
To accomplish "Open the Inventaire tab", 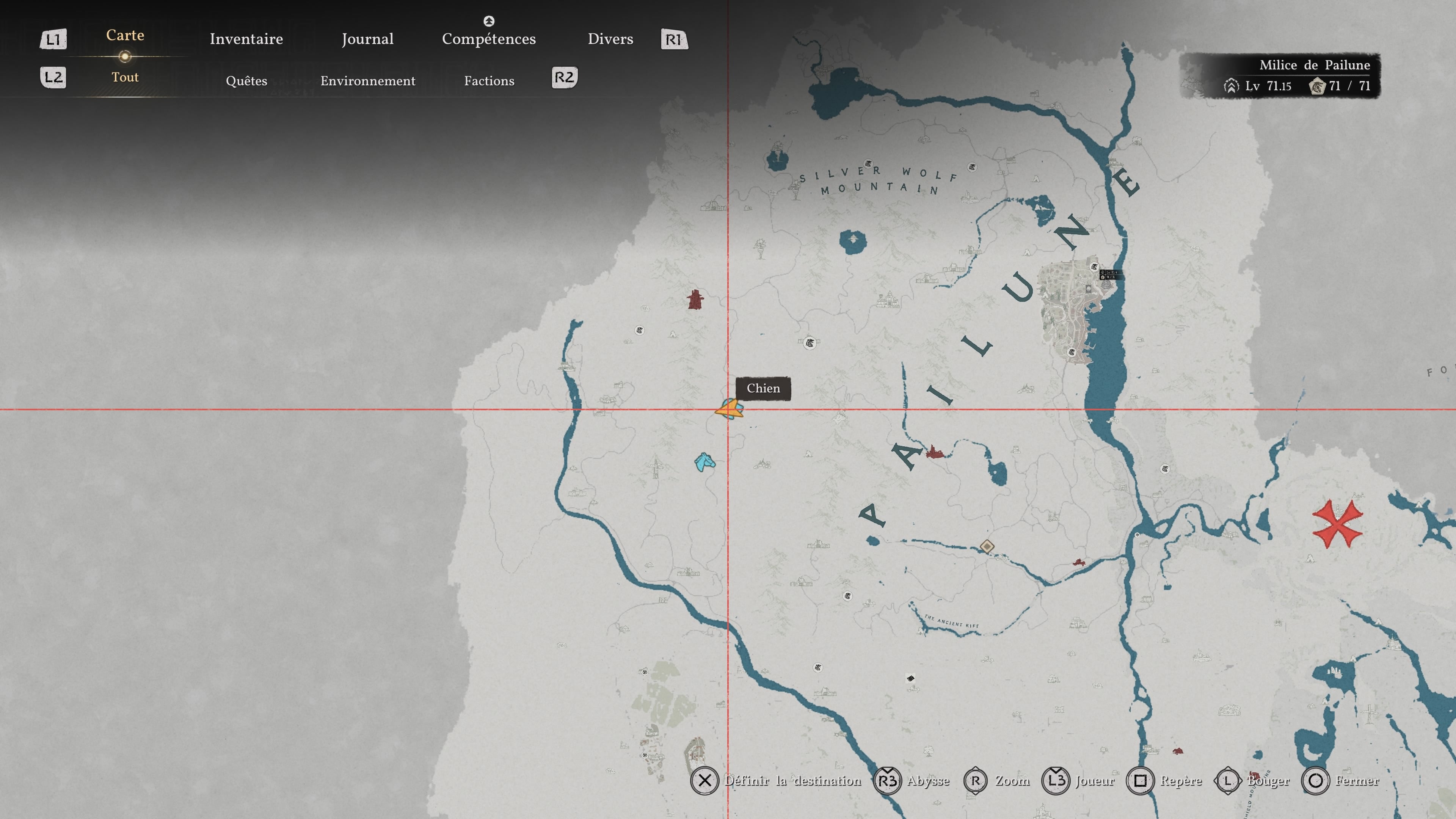I will tap(246, 39).
